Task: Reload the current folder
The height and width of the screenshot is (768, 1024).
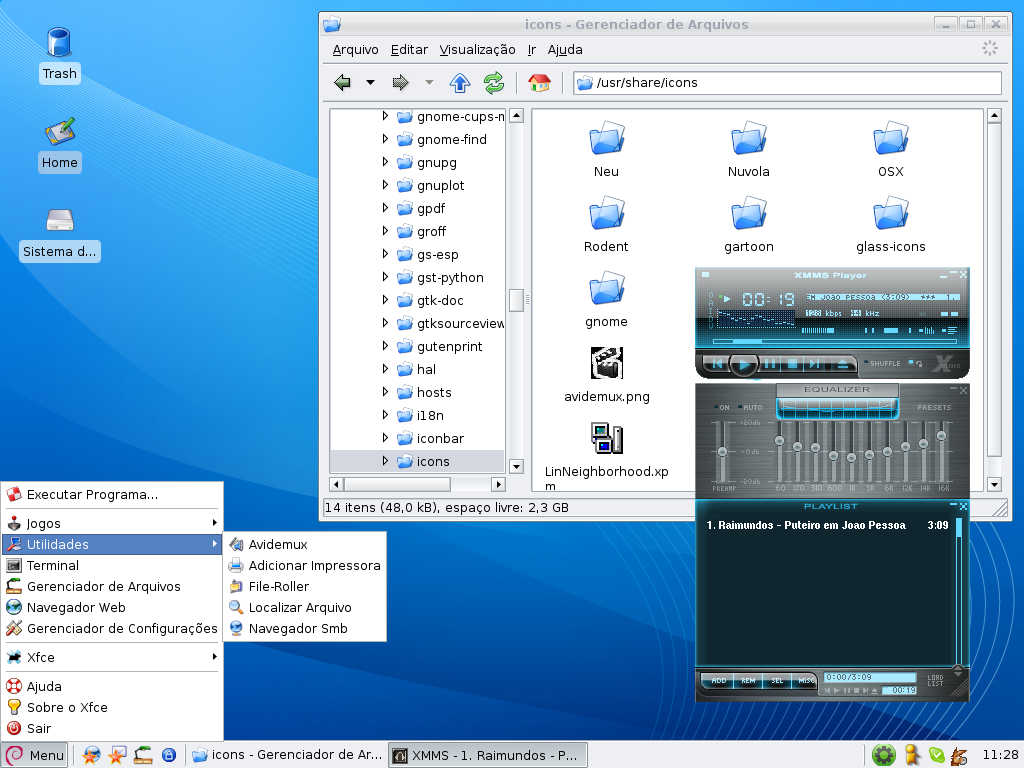Action: [494, 82]
